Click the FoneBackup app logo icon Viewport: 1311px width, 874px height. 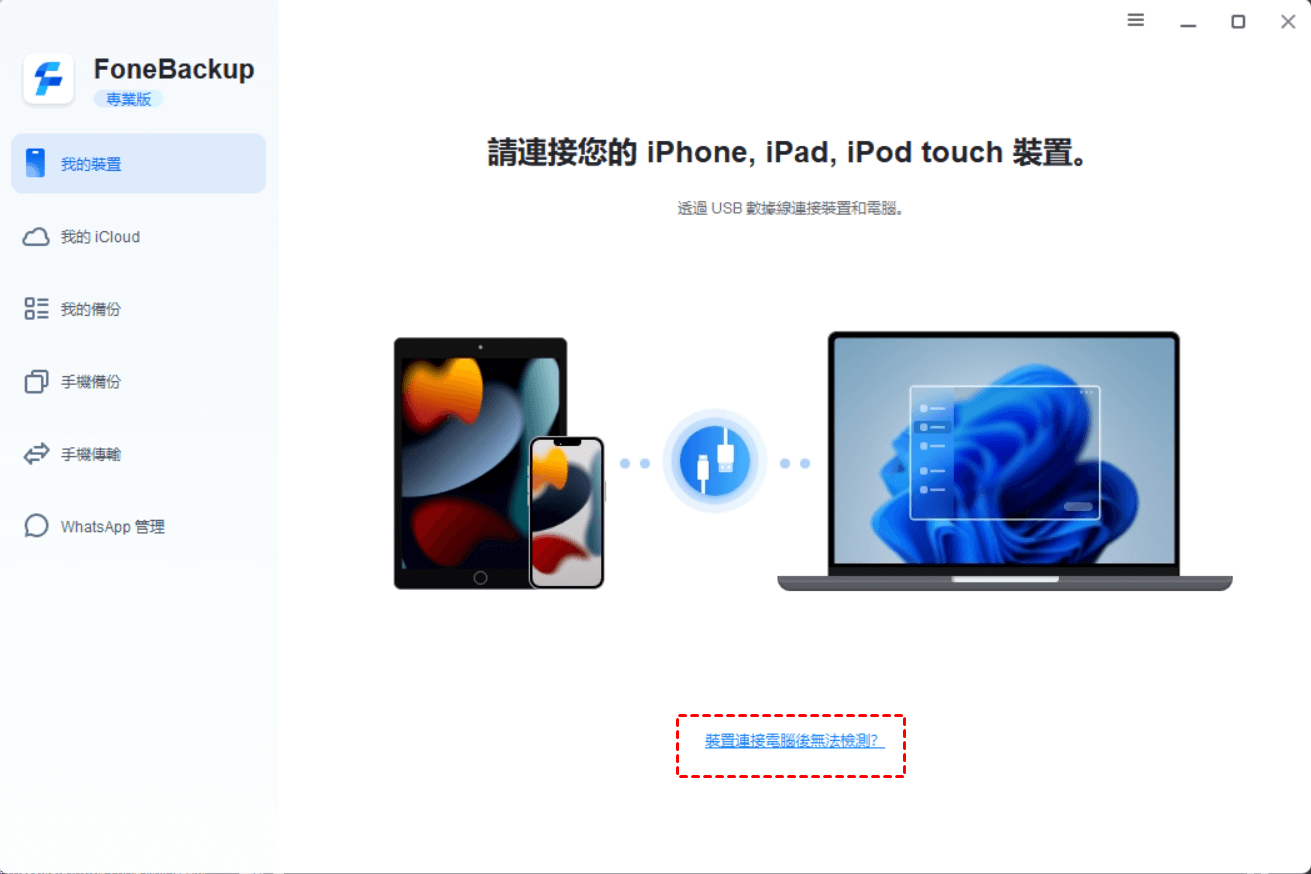tap(48, 79)
